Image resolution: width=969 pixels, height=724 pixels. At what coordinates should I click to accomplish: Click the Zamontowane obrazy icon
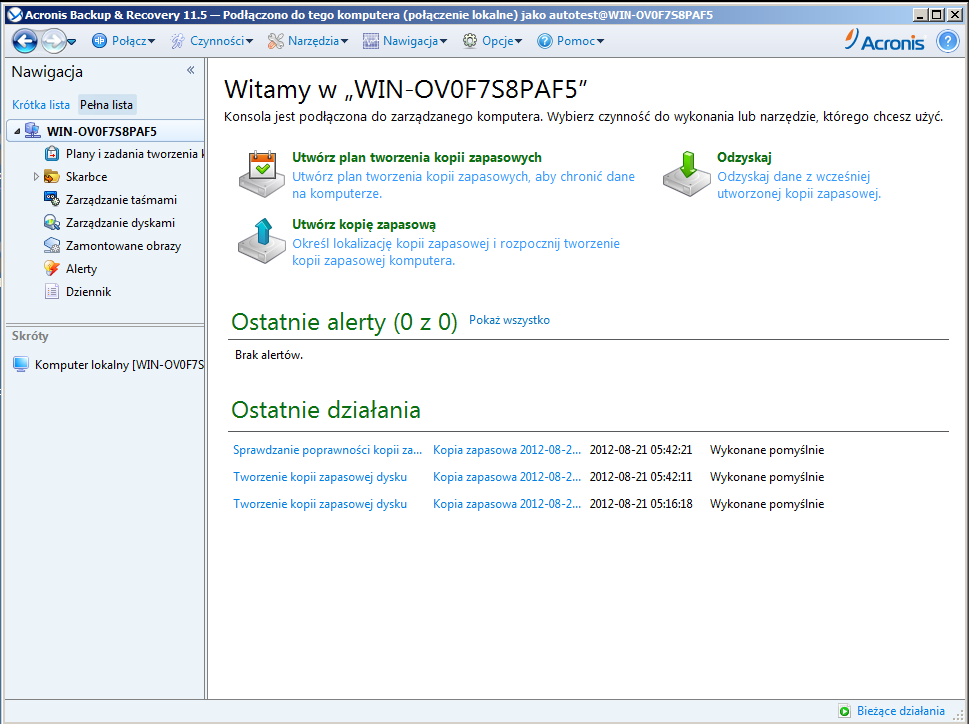click(x=52, y=245)
